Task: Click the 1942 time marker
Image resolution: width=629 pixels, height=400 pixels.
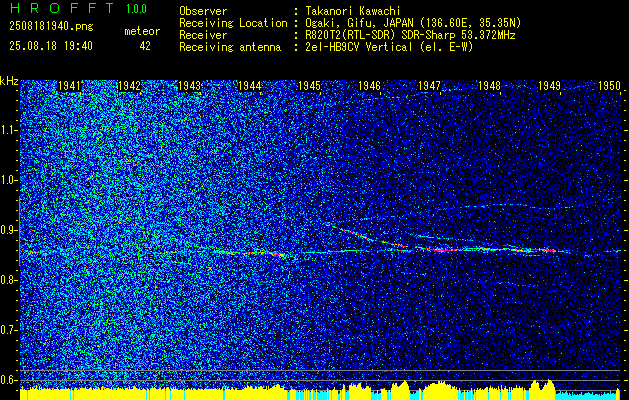Action: point(130,85)
